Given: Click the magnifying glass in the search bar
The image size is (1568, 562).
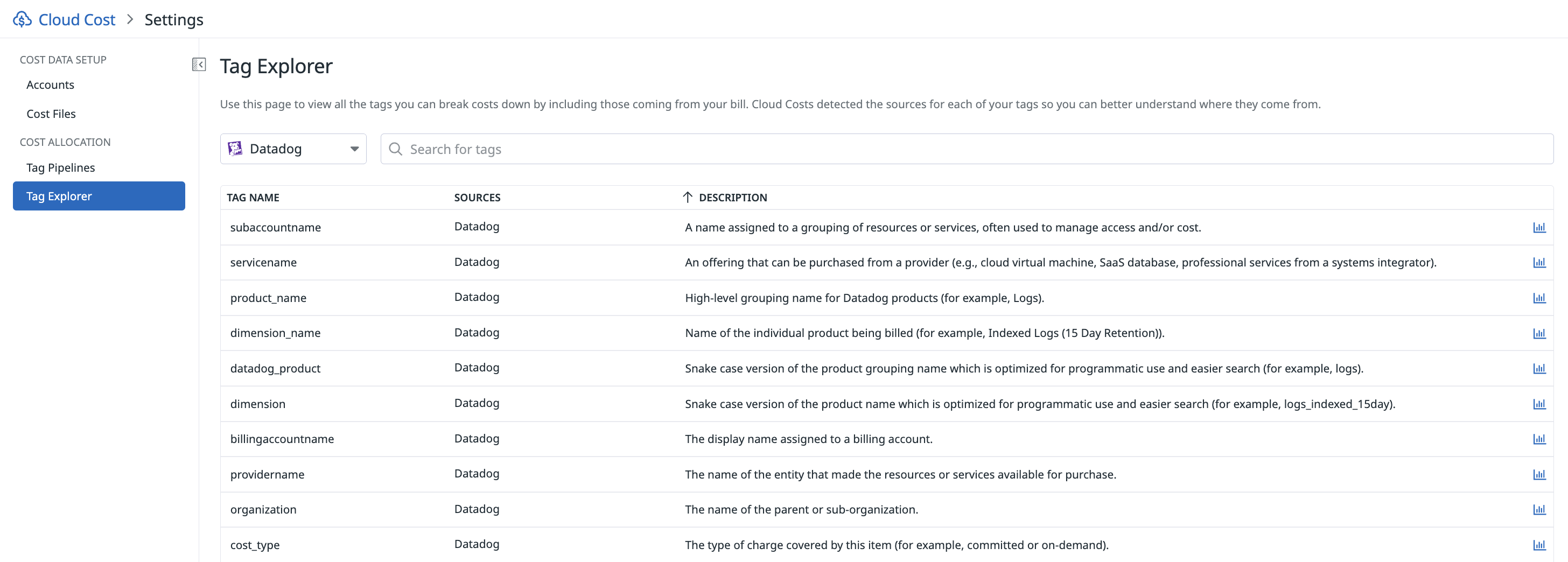Looking at the screenshot, I should 396,149.
